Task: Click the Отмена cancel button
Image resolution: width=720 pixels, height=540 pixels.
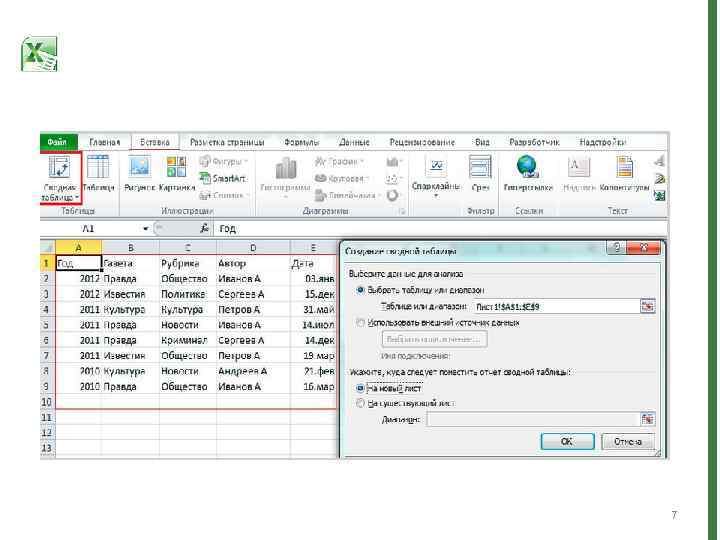Action: coord(628,441)
